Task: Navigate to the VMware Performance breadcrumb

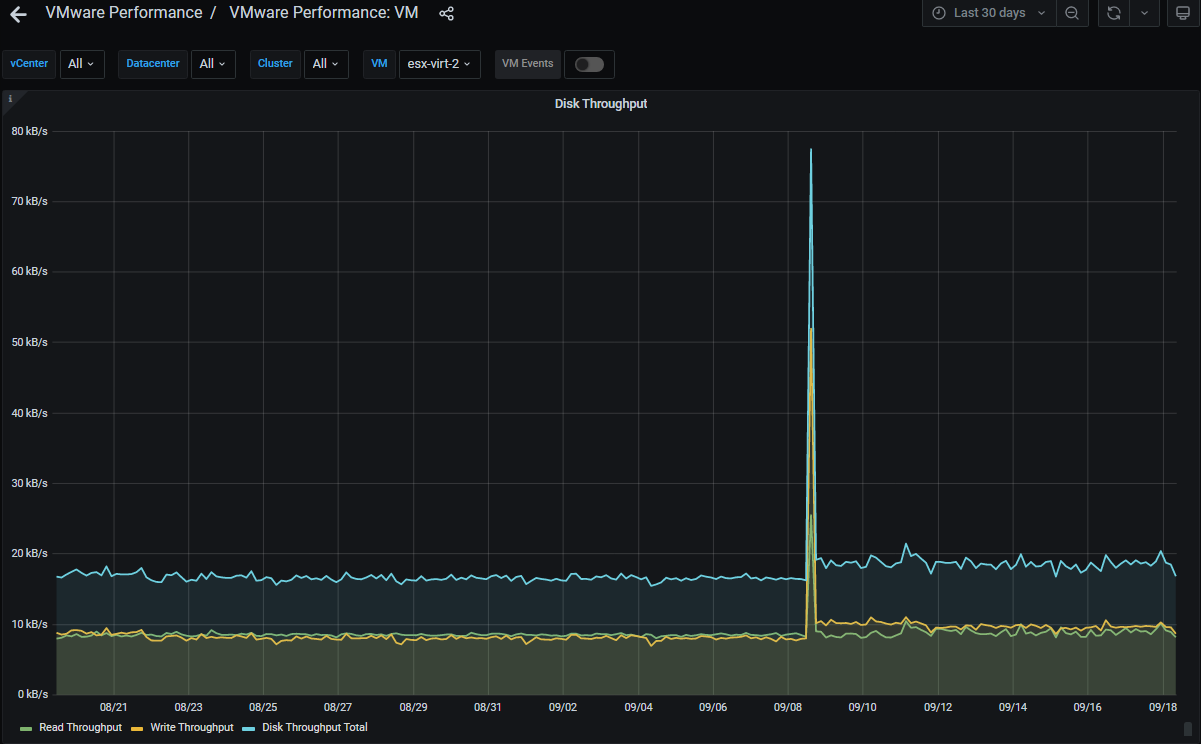Action: click(x=125, y=13)
